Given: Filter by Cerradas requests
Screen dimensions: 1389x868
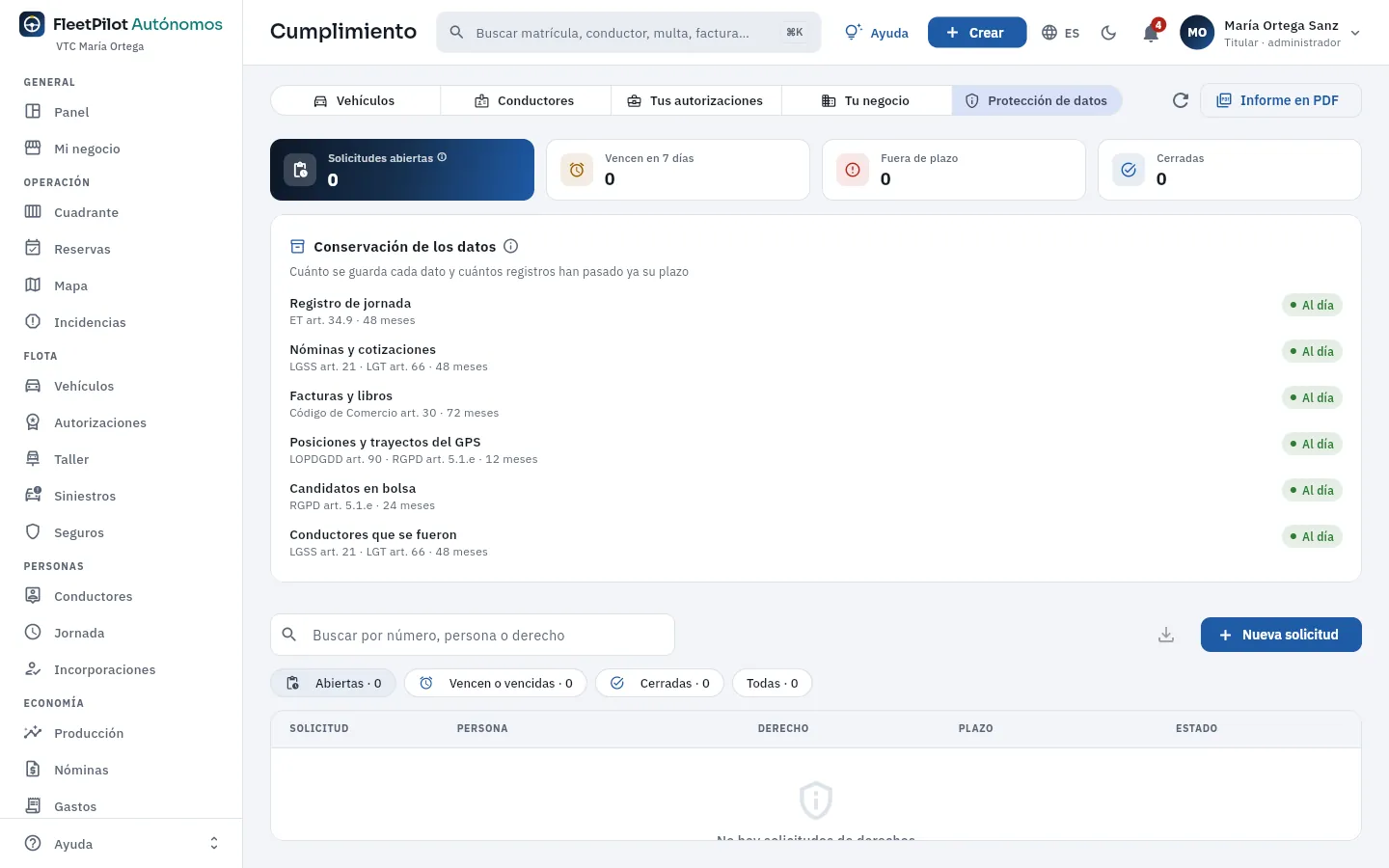Looking at the screenshot, I should (x=660, y=683).
